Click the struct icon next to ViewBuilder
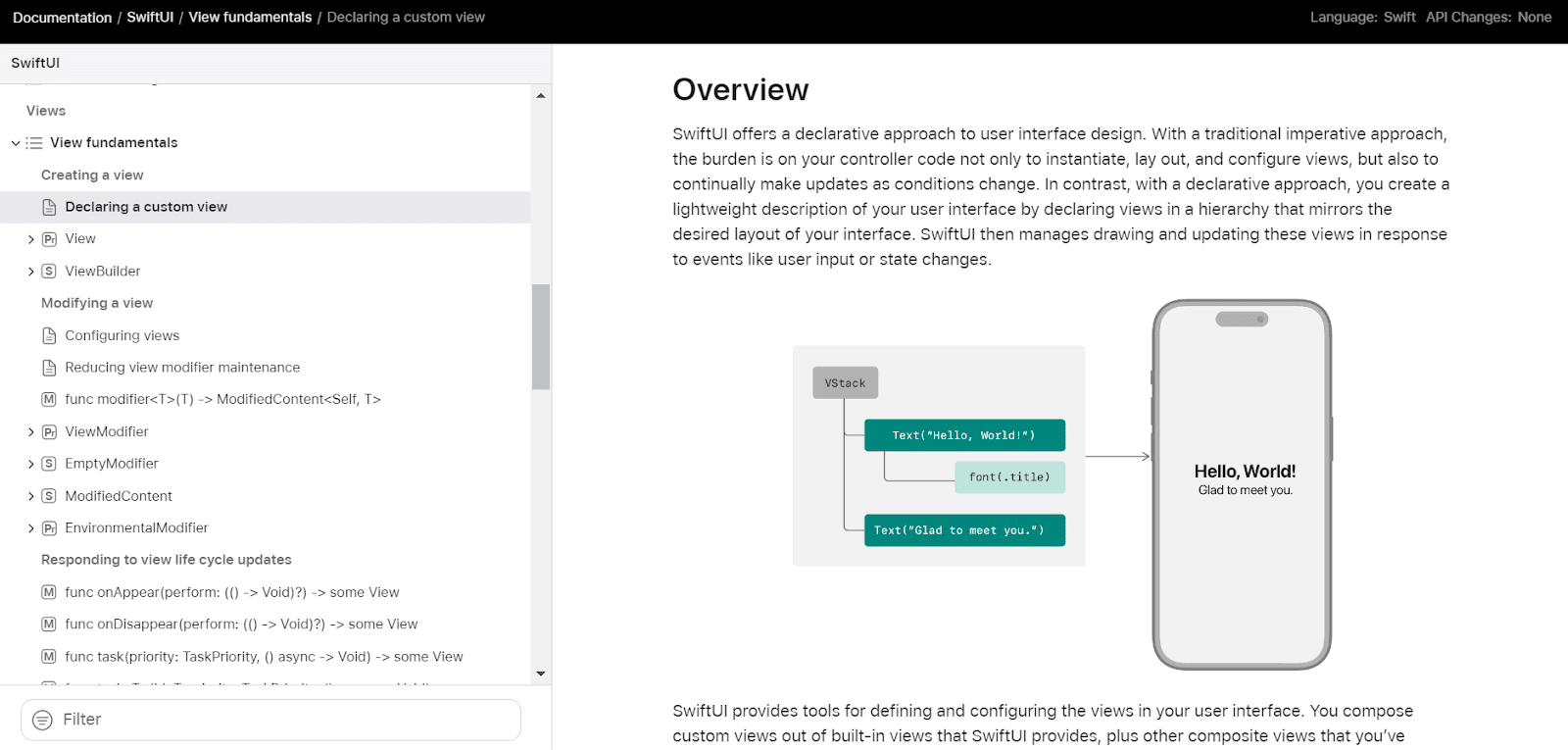The width and height of the screenshot is (1568, 750). pyautogui.click(x=49, y=272)
